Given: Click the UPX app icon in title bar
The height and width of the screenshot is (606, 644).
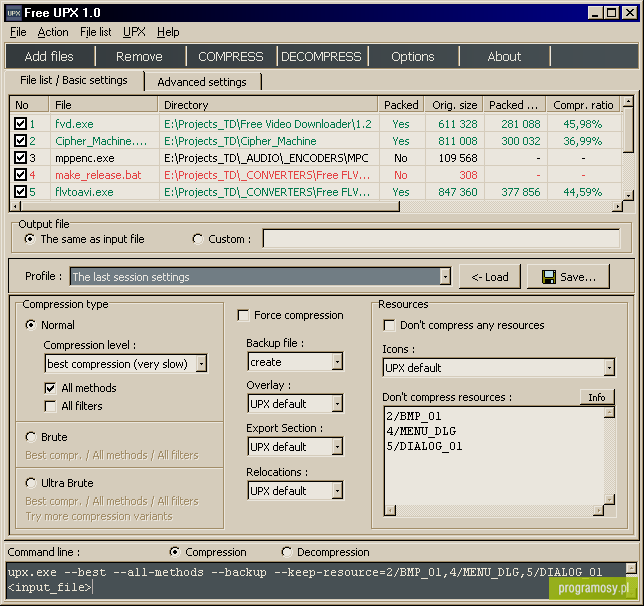Looking at the screenshot, I should pos(14,13).
